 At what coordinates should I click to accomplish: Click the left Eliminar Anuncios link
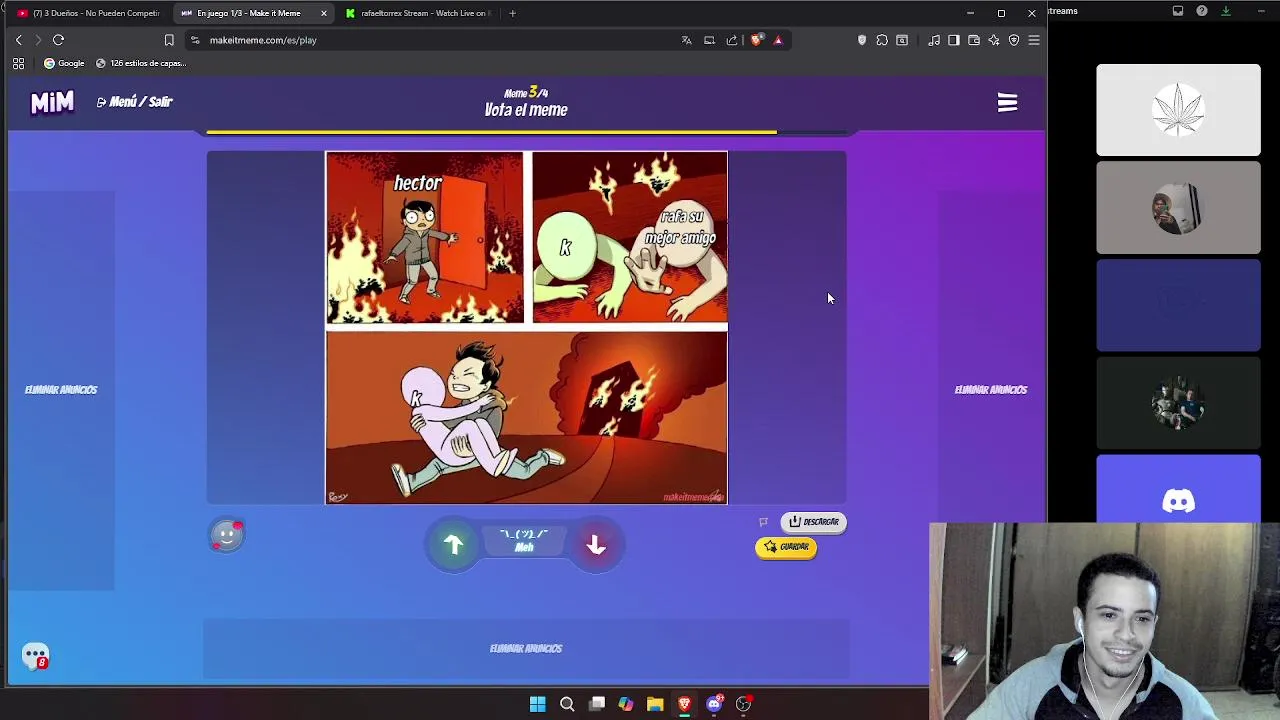click(61, 390)
